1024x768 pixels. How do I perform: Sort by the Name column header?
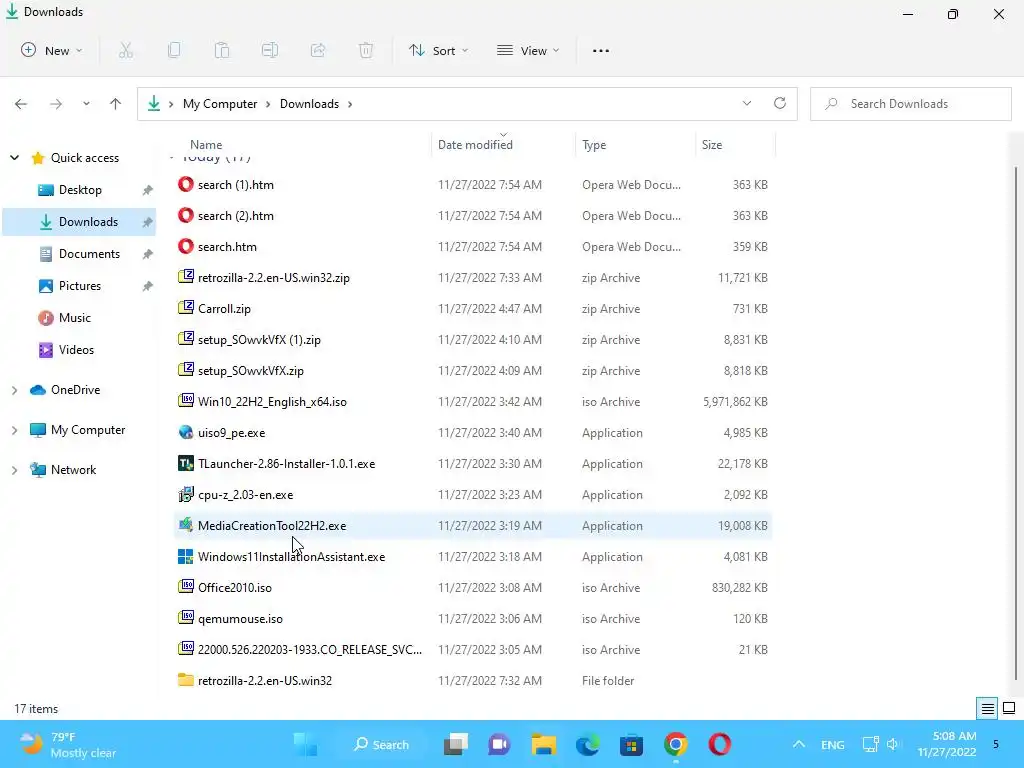302,144
